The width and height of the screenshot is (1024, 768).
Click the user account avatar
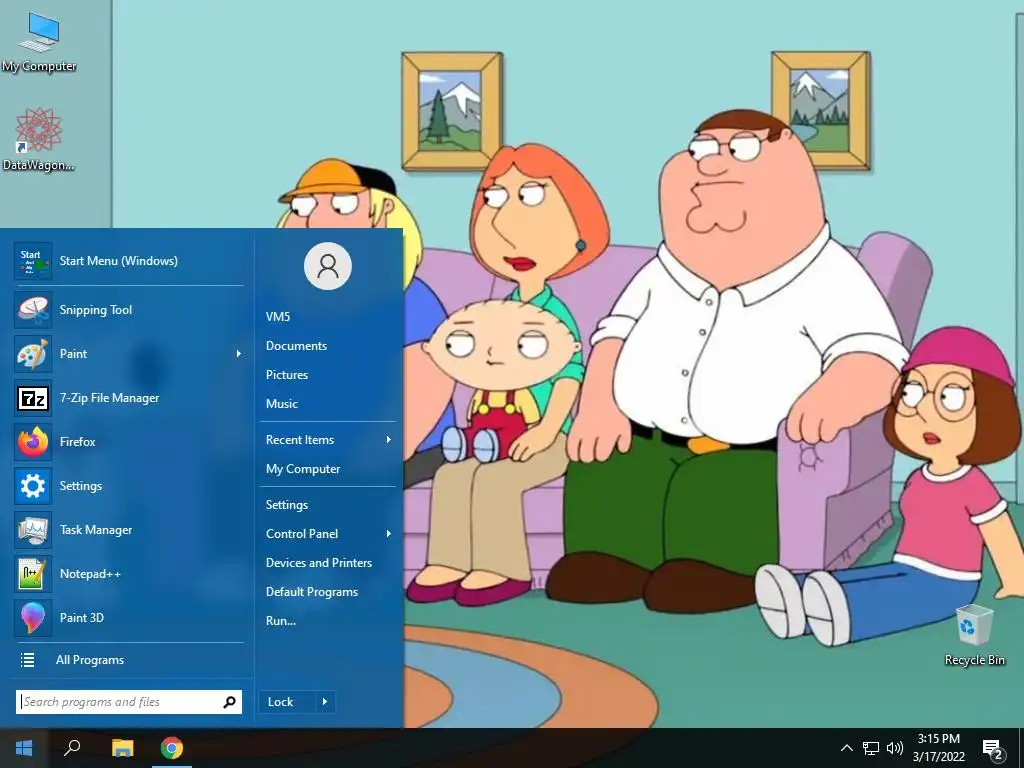coord(328,266)
